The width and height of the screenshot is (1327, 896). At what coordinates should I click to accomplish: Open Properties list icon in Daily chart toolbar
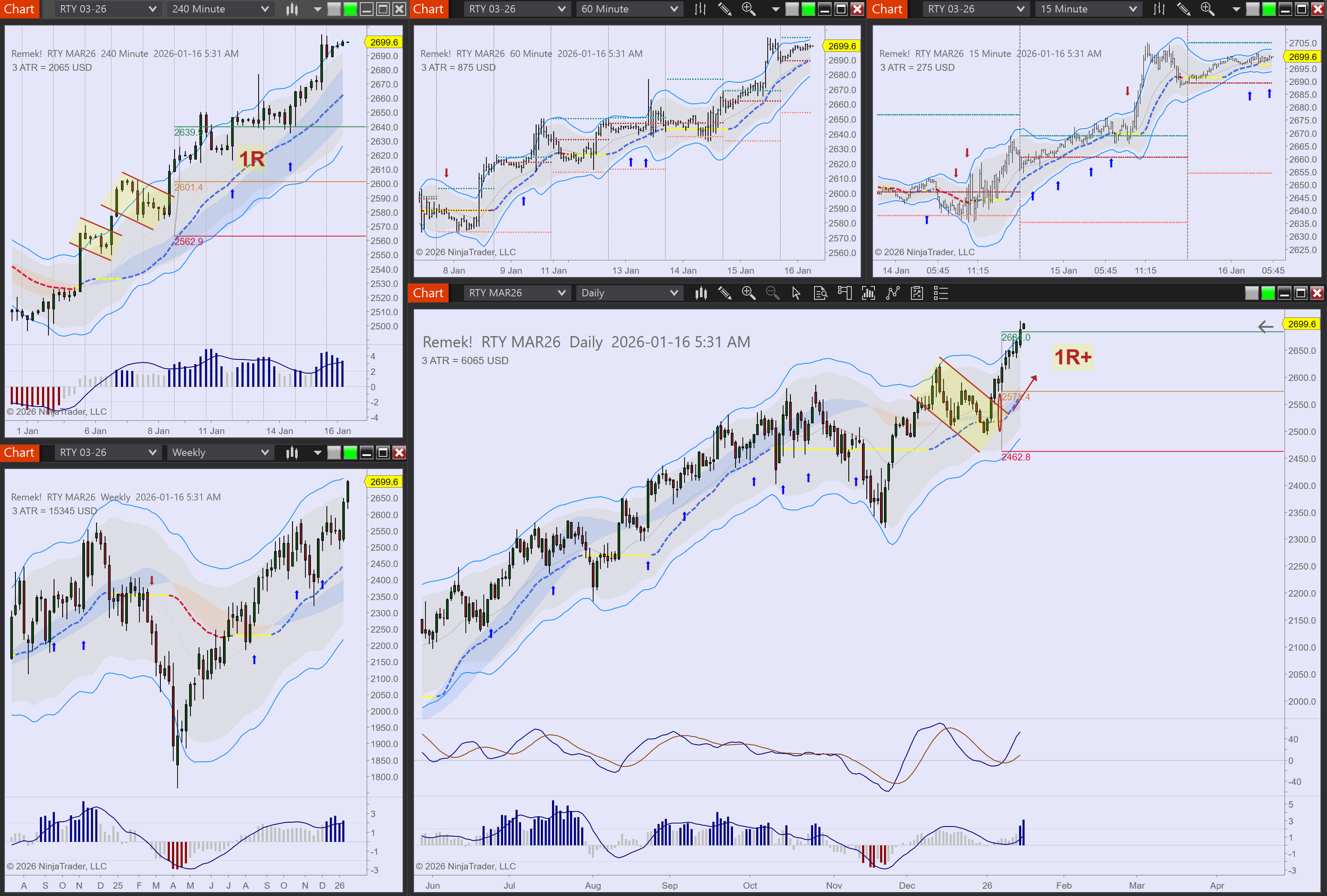point(941,293)
